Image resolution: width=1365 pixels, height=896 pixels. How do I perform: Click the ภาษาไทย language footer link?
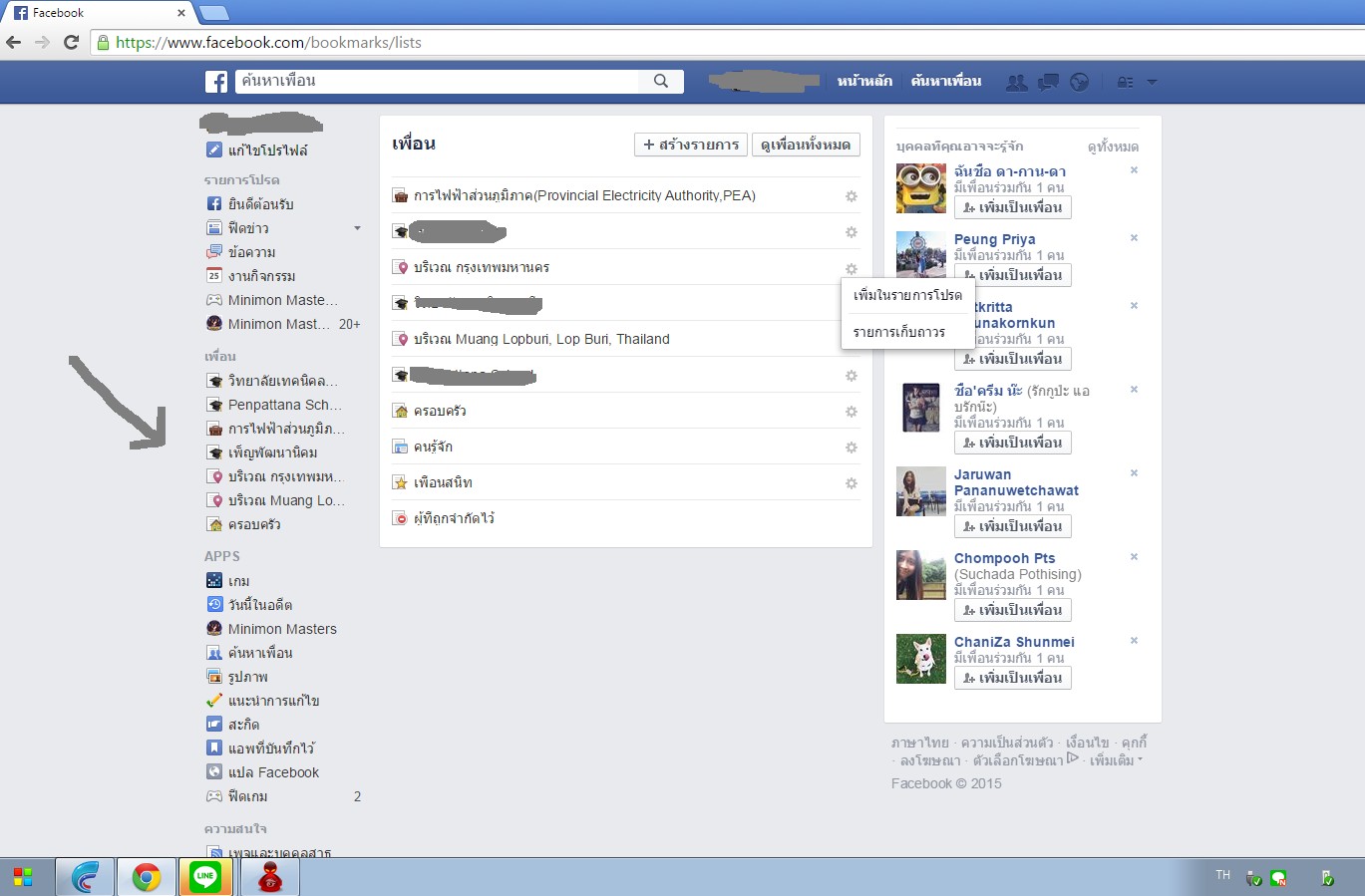point(920,744)
